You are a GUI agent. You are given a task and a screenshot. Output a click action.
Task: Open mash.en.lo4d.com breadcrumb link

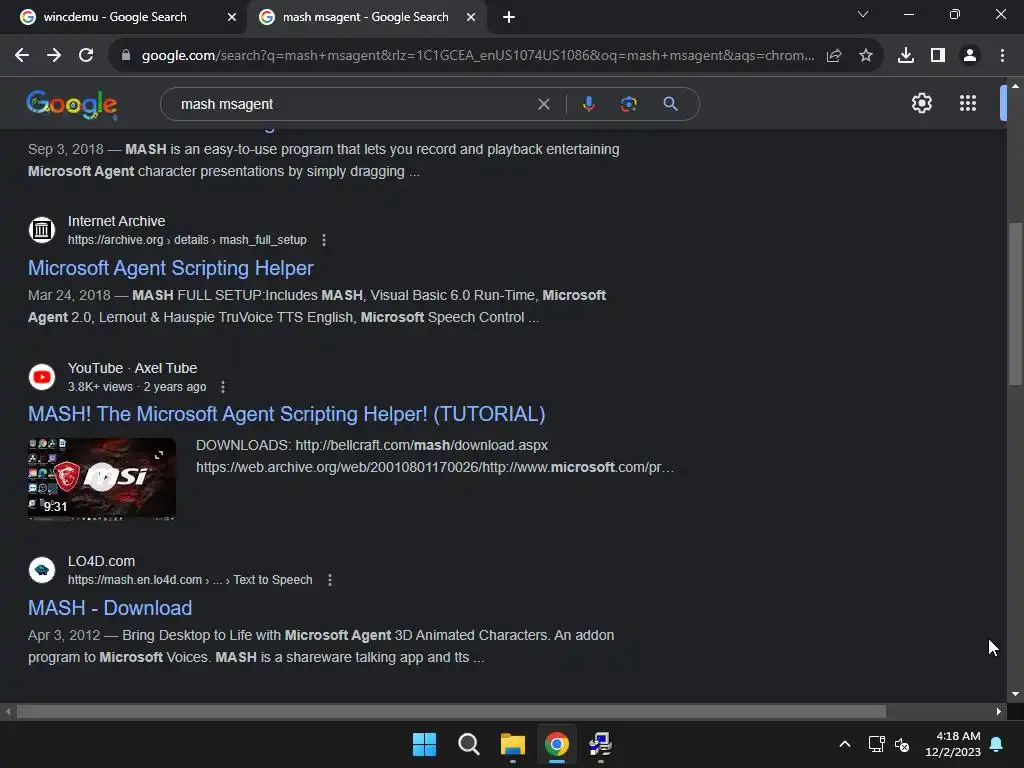(190, 580)
